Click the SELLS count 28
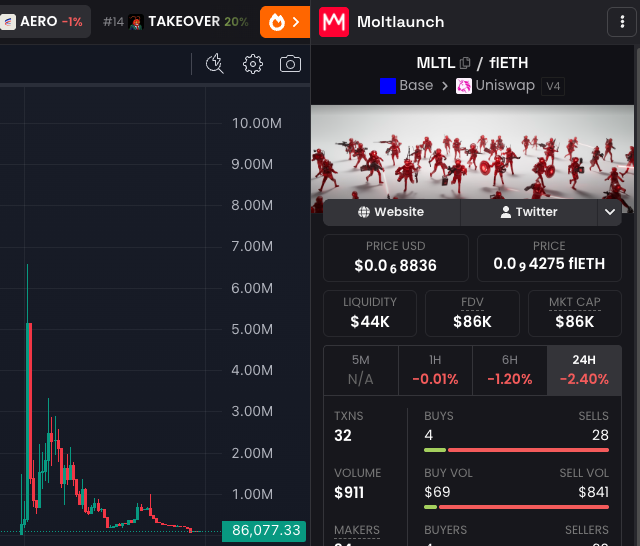Screen dimensions: 640x546 (600, 435)
